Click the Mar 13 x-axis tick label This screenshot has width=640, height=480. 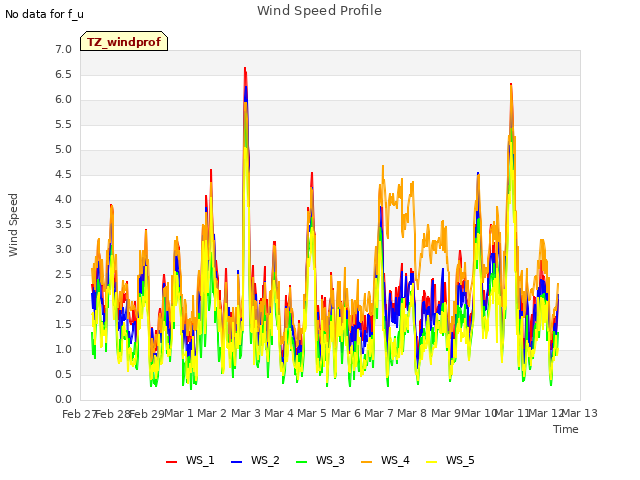pos(580,413)
